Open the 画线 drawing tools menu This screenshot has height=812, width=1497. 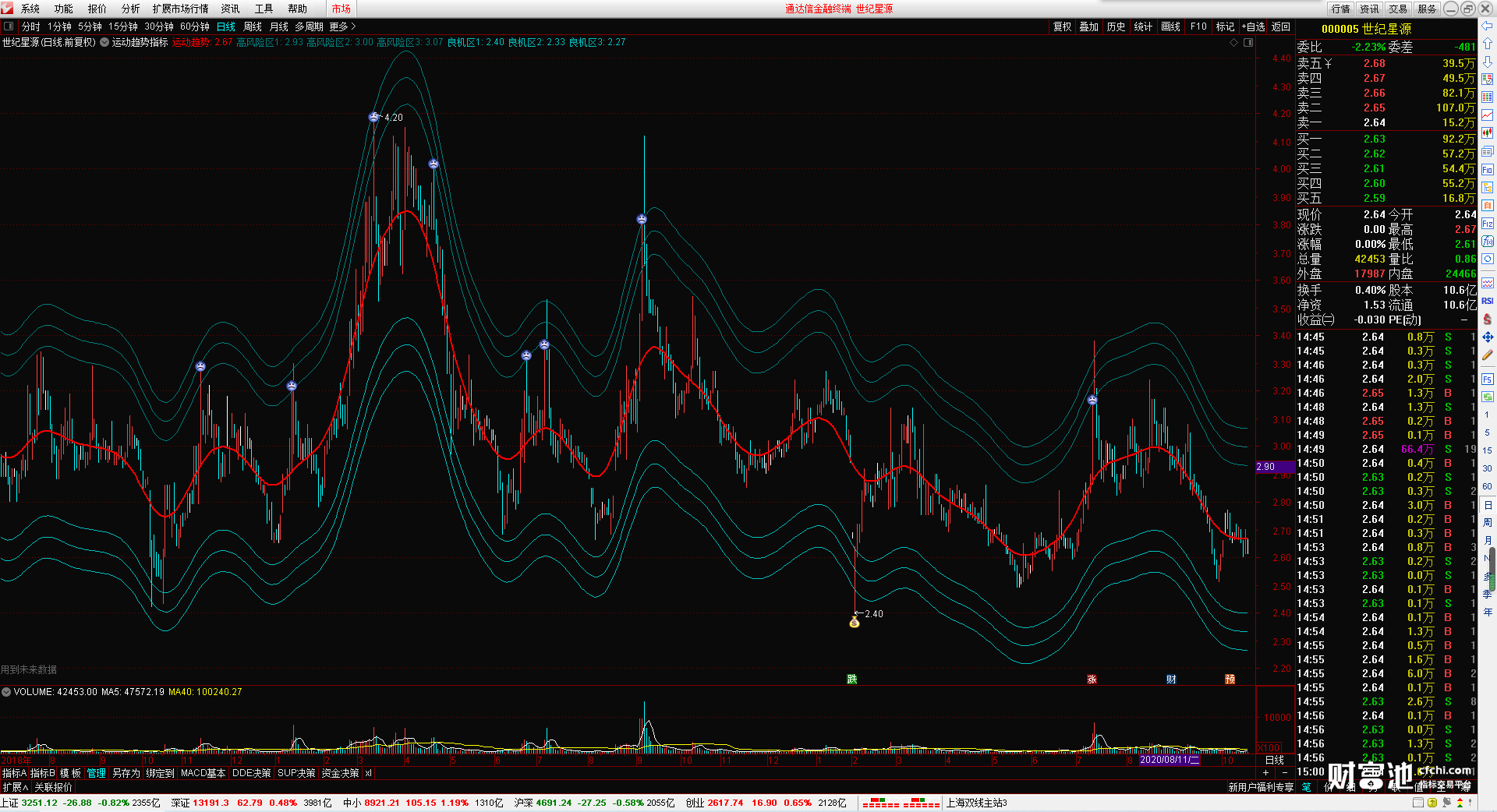click(x=1170, y=26)
